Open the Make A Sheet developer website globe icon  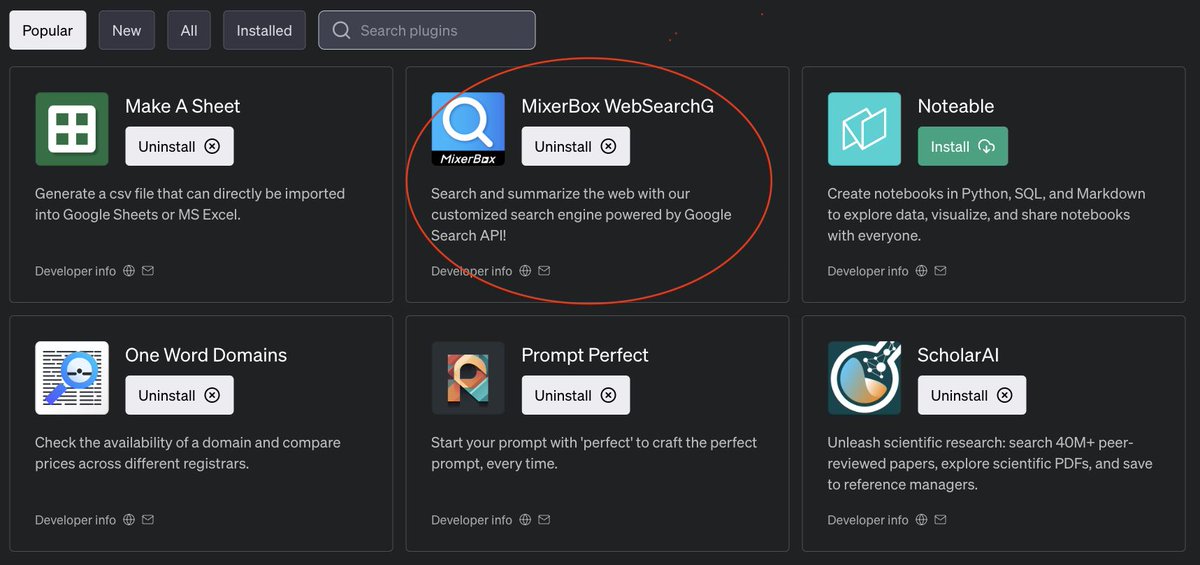129,271
